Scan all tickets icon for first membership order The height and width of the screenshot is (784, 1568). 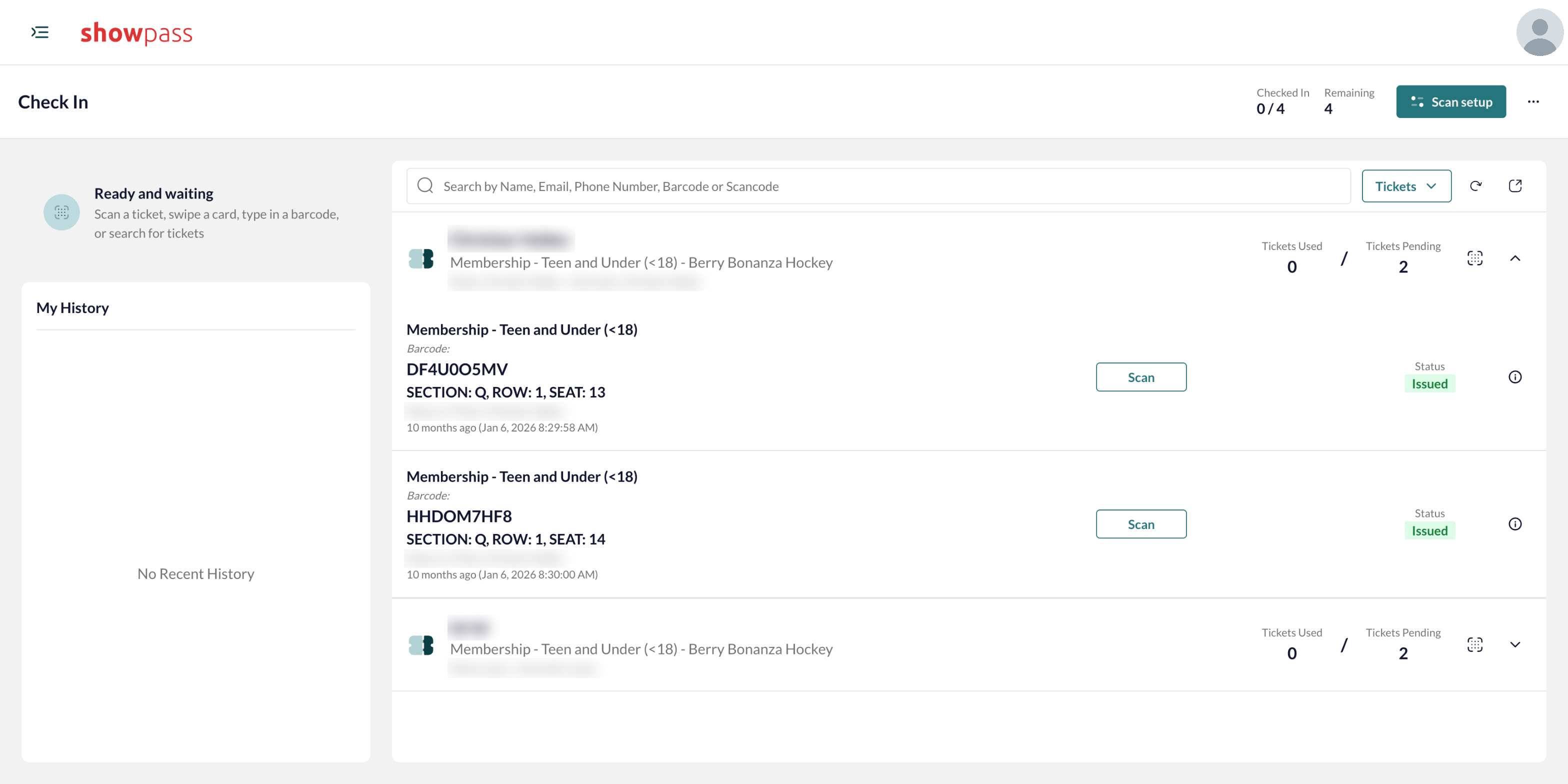point(1475,258)
